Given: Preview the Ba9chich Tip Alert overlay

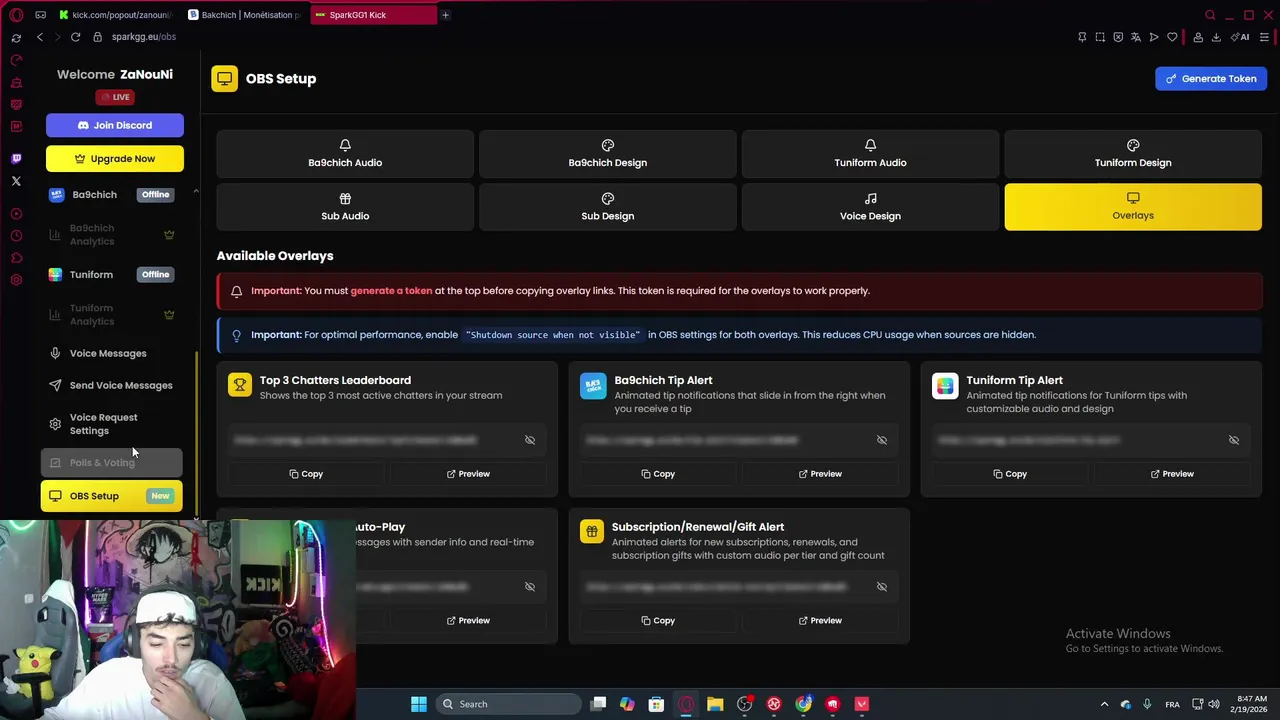Looking at the screenshot, I should [820, 474].
